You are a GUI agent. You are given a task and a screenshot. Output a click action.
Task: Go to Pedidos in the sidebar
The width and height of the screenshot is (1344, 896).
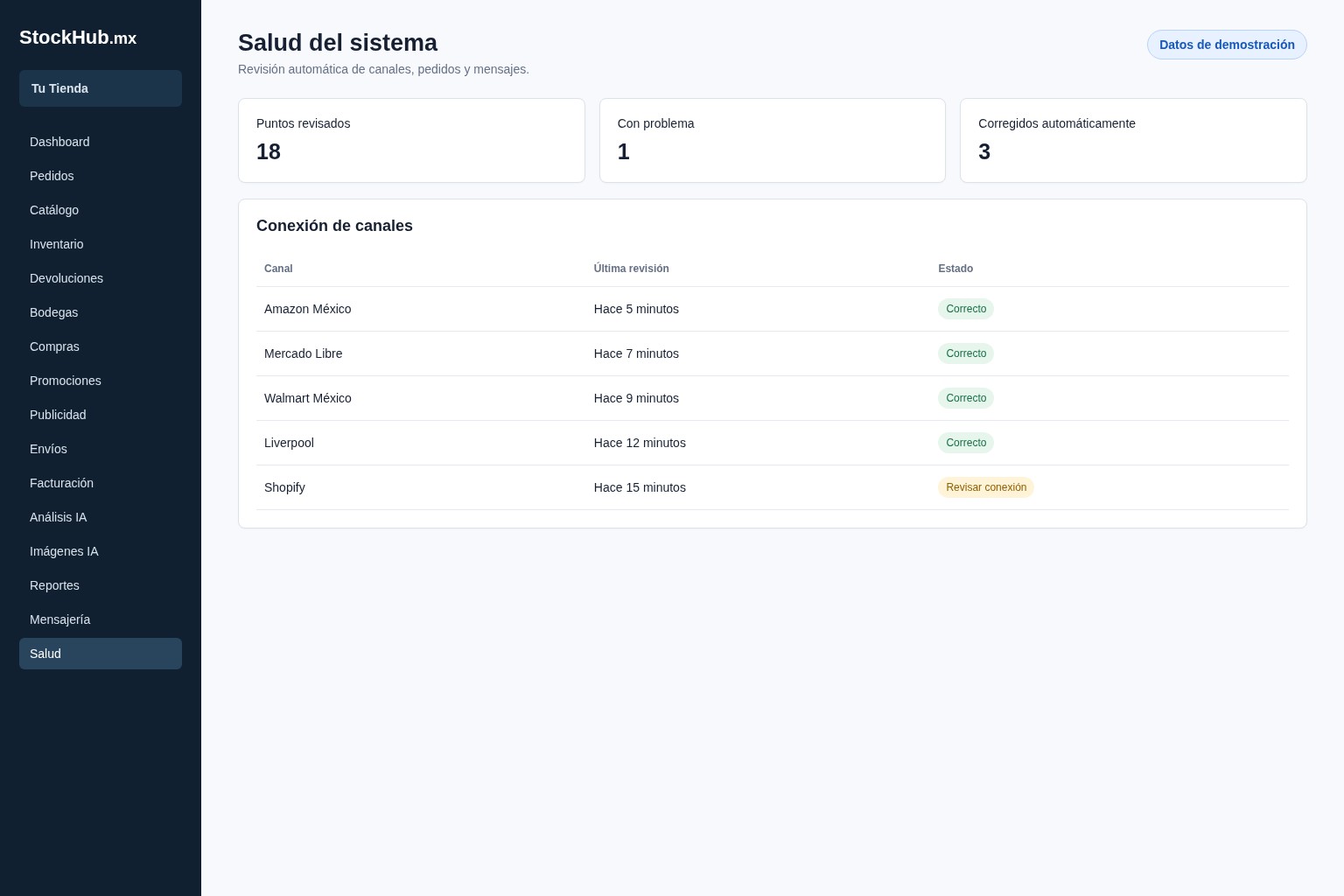(x=101, y=176)
